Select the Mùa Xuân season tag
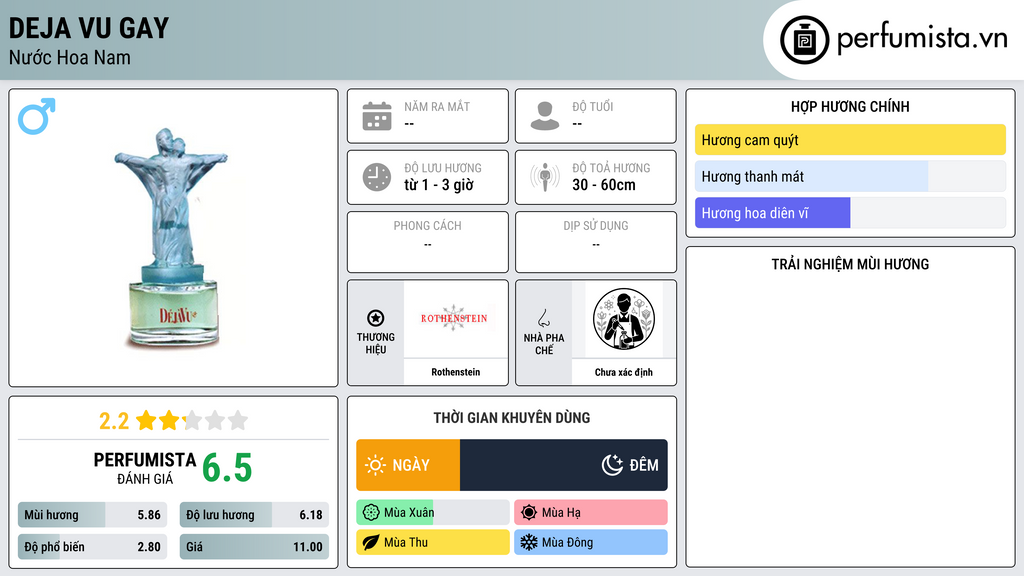Image resolution: width=1024 pixels, height=576 pixels. pyautogui.click(x=432, y=513)
